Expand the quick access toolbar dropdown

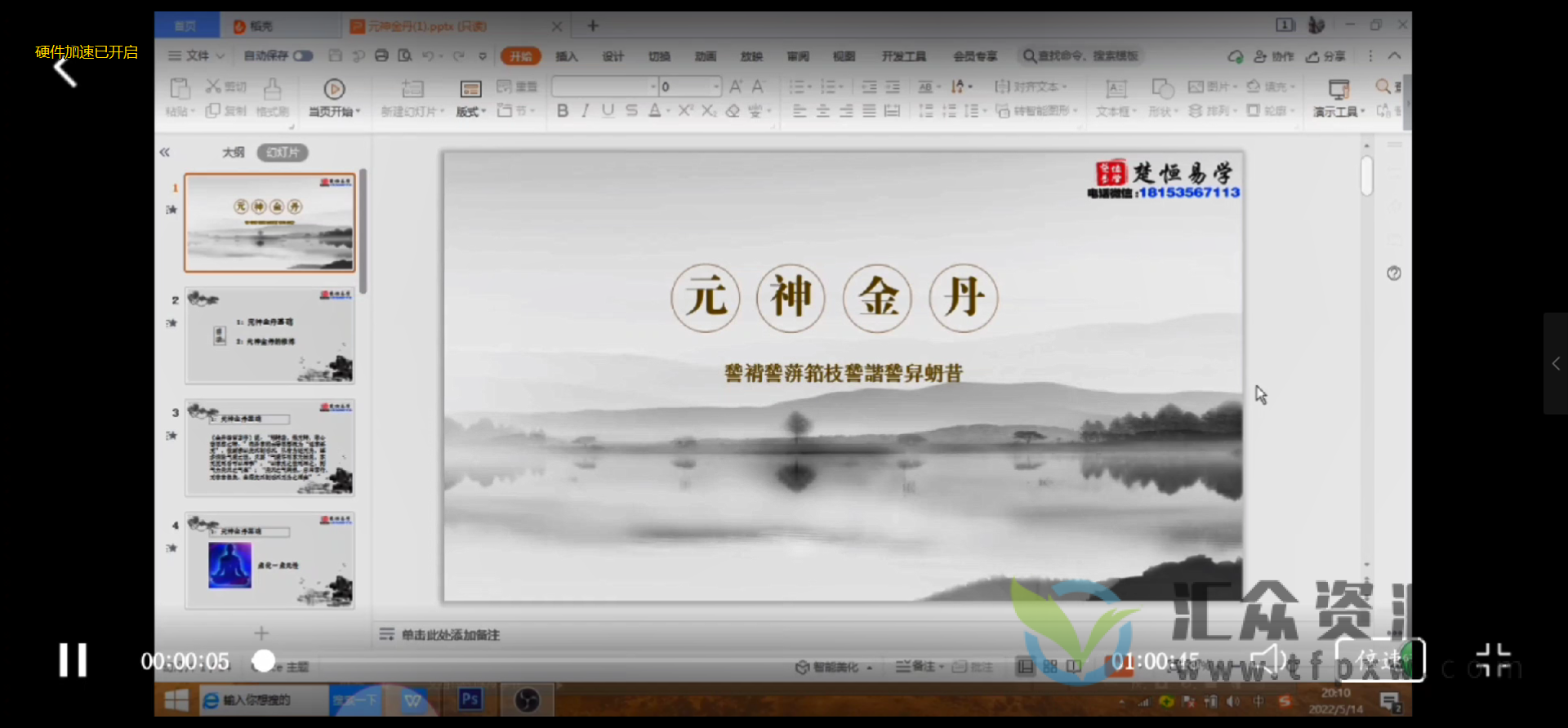pyautogui.click(x=483, y=56)
